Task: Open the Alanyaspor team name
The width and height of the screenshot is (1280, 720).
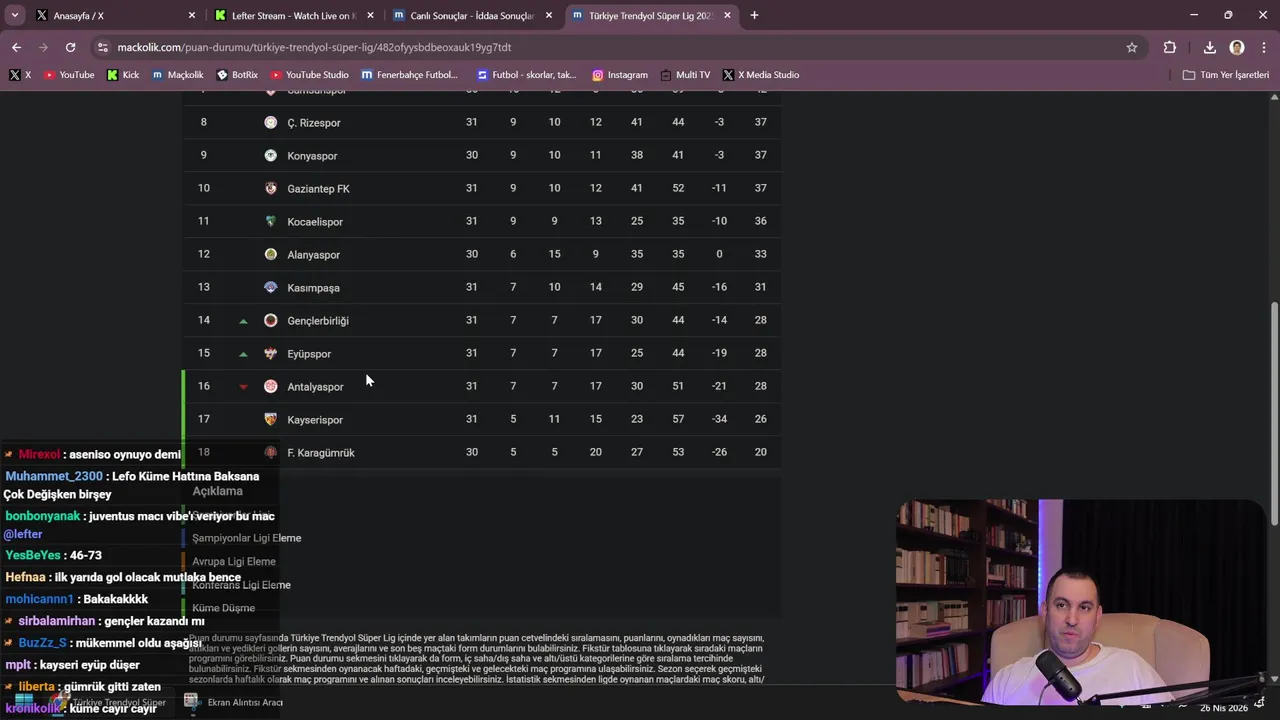Action: point(313,255)
